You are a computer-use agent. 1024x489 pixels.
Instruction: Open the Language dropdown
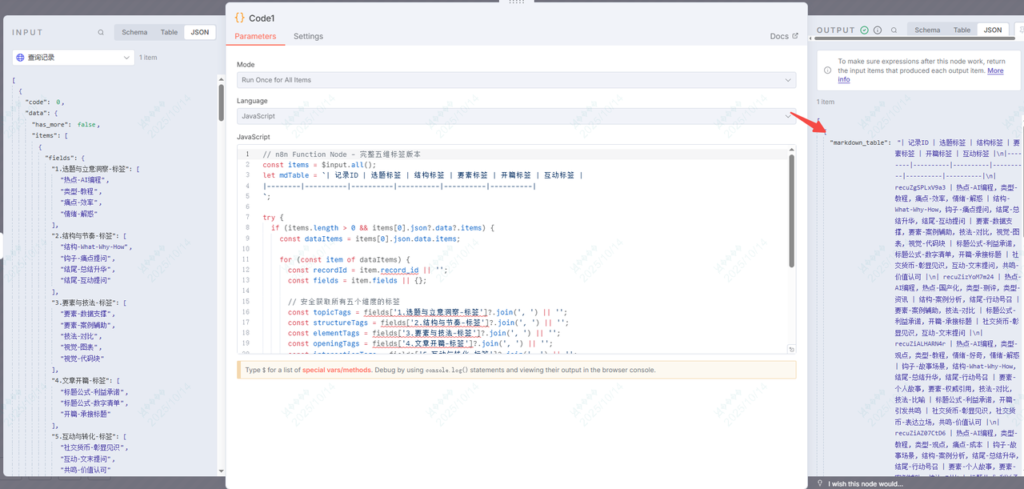pos(515,115)
